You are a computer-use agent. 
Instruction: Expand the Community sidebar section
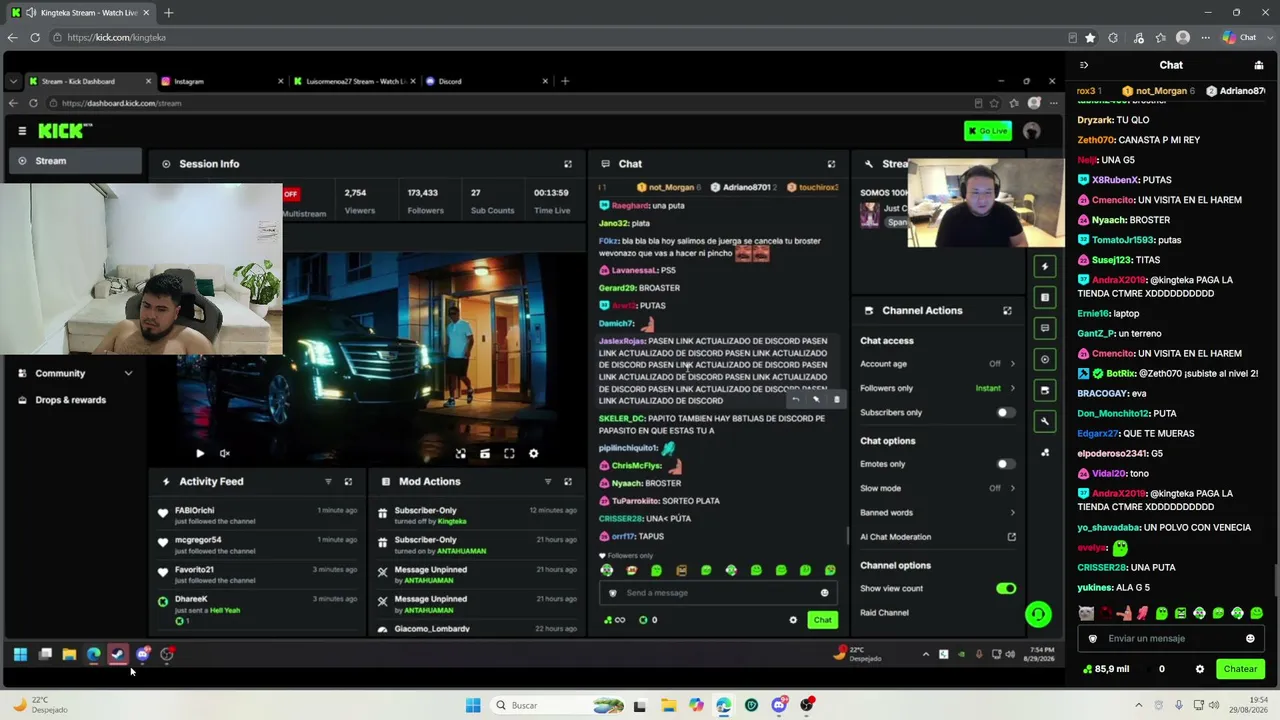75,373
